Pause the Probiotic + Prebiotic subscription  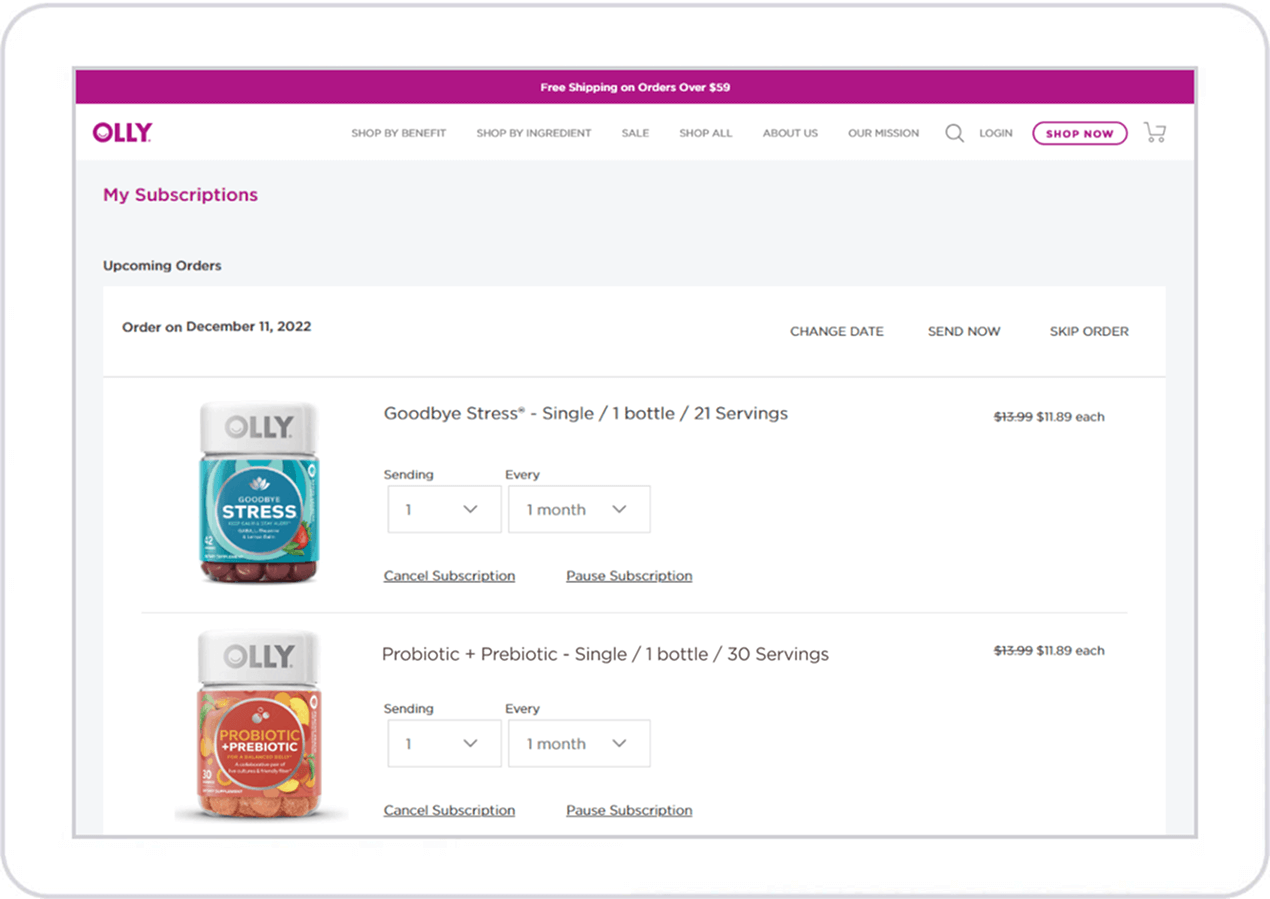point(629,810)
